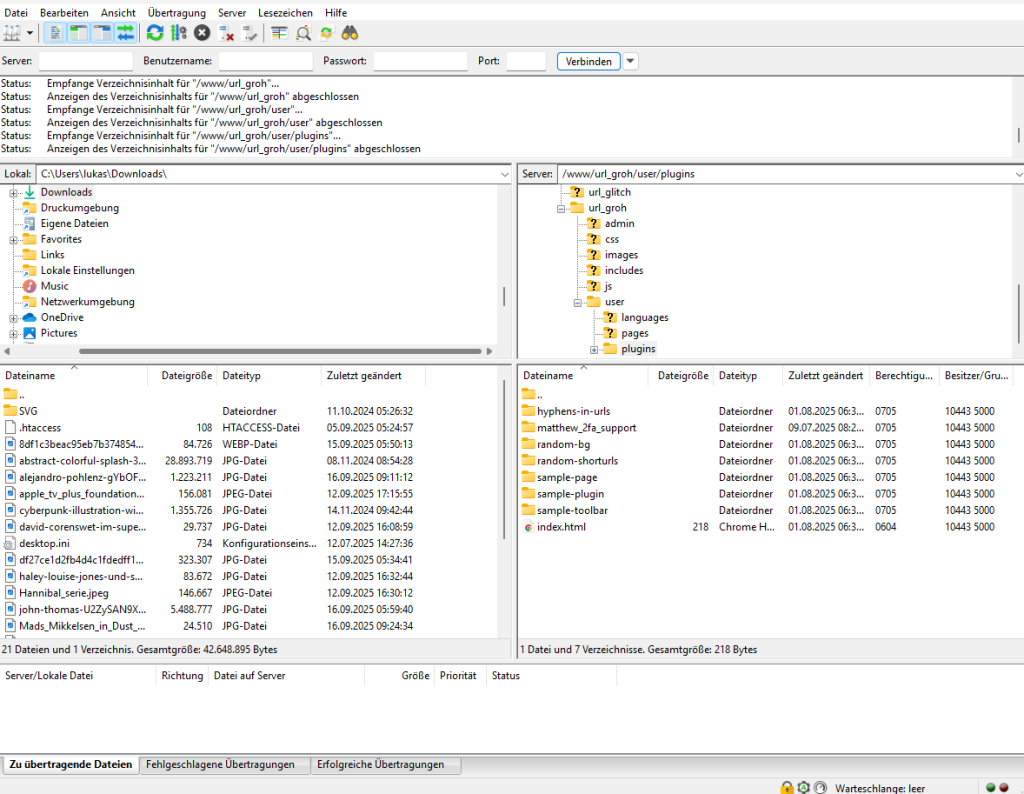1024x794 pixels.
Task: Click the disconnect from server icon
Action: [x=227, y=33]
